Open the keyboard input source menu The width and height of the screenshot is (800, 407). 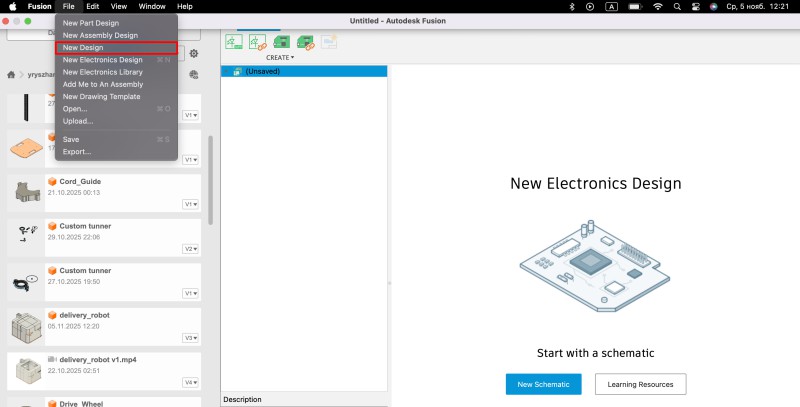(611, 7)
